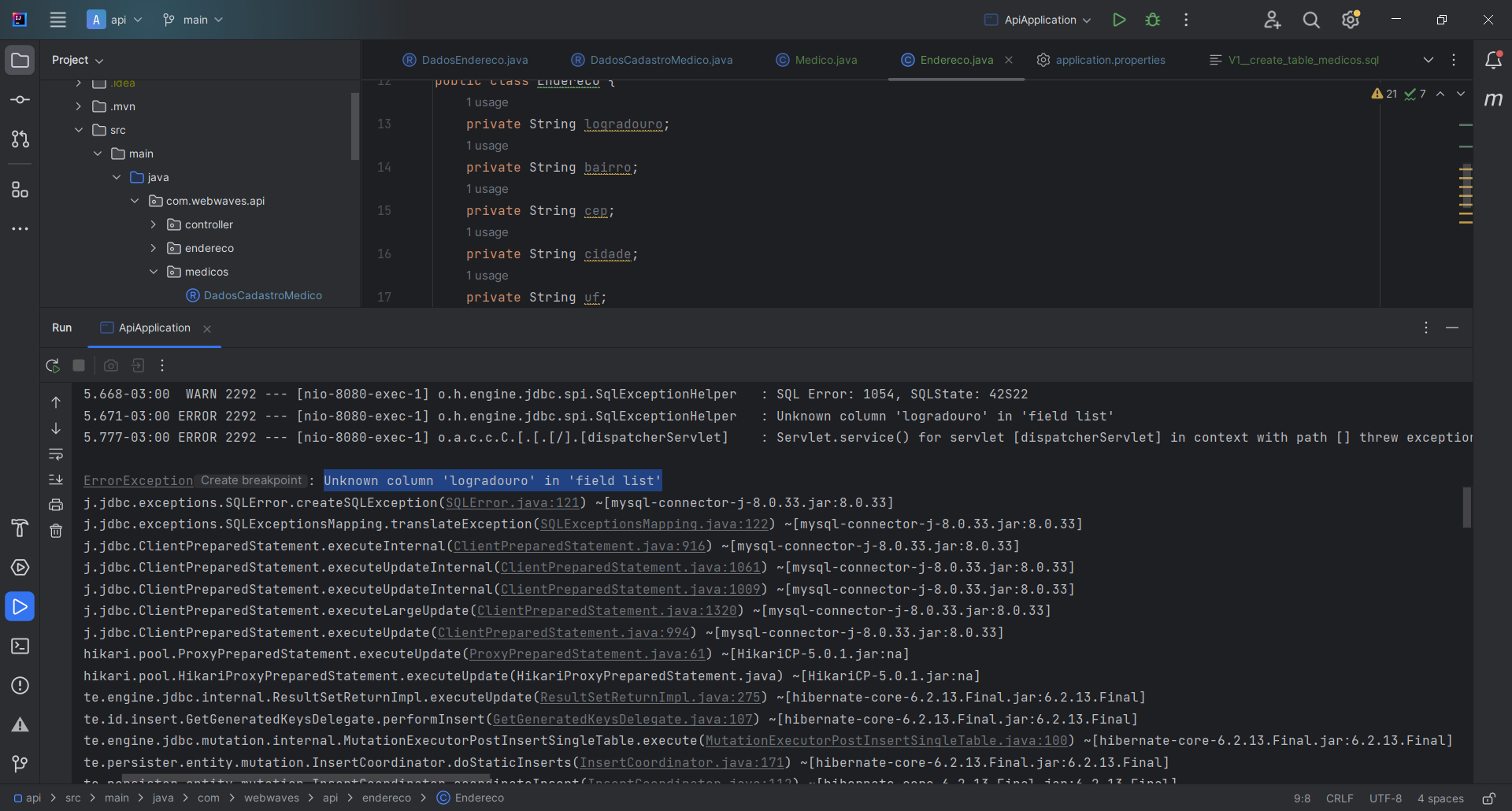Switch to Medico.java tab
Image resolution: width=1512 pixels, height=811 pixels.
point(817,60)
